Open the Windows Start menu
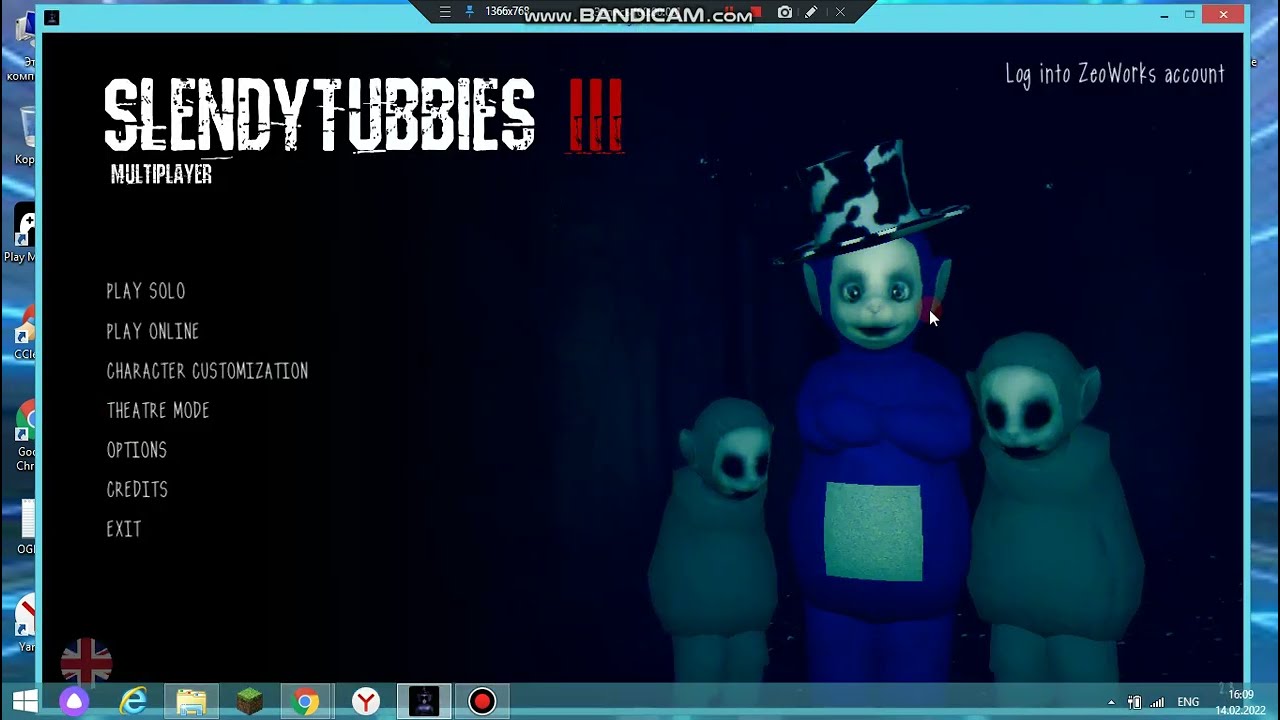This screenshot has width=1280, height=720. click(x=25, y=701)
